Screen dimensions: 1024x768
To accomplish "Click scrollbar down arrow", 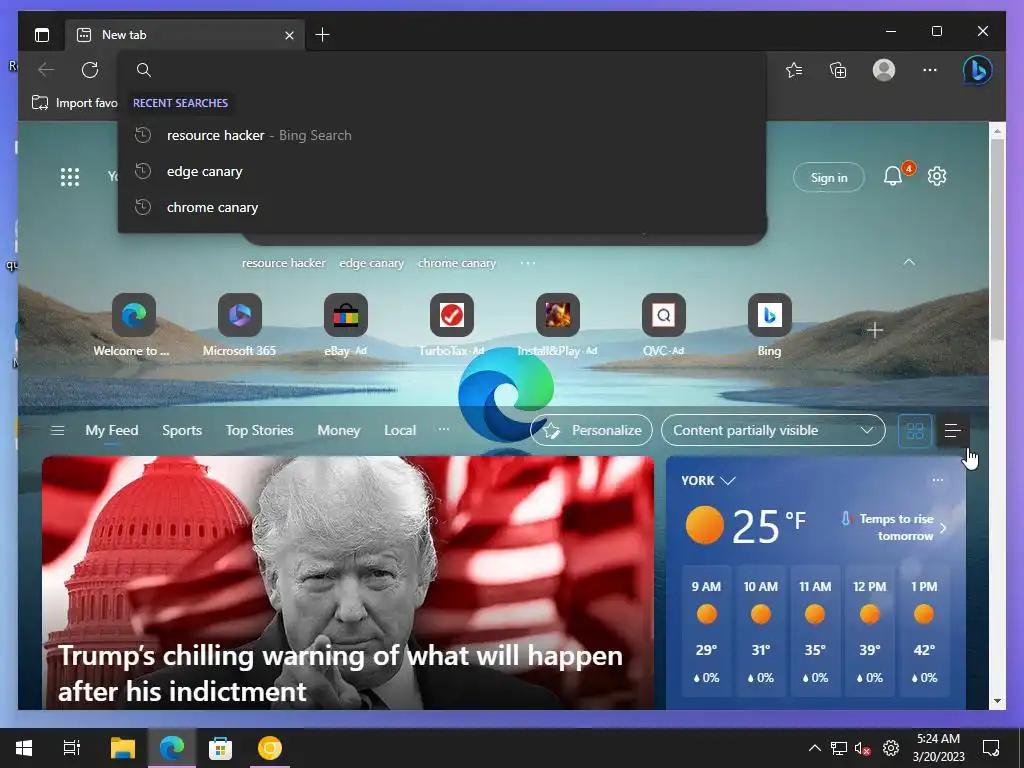I will click(x=997, y=701).
